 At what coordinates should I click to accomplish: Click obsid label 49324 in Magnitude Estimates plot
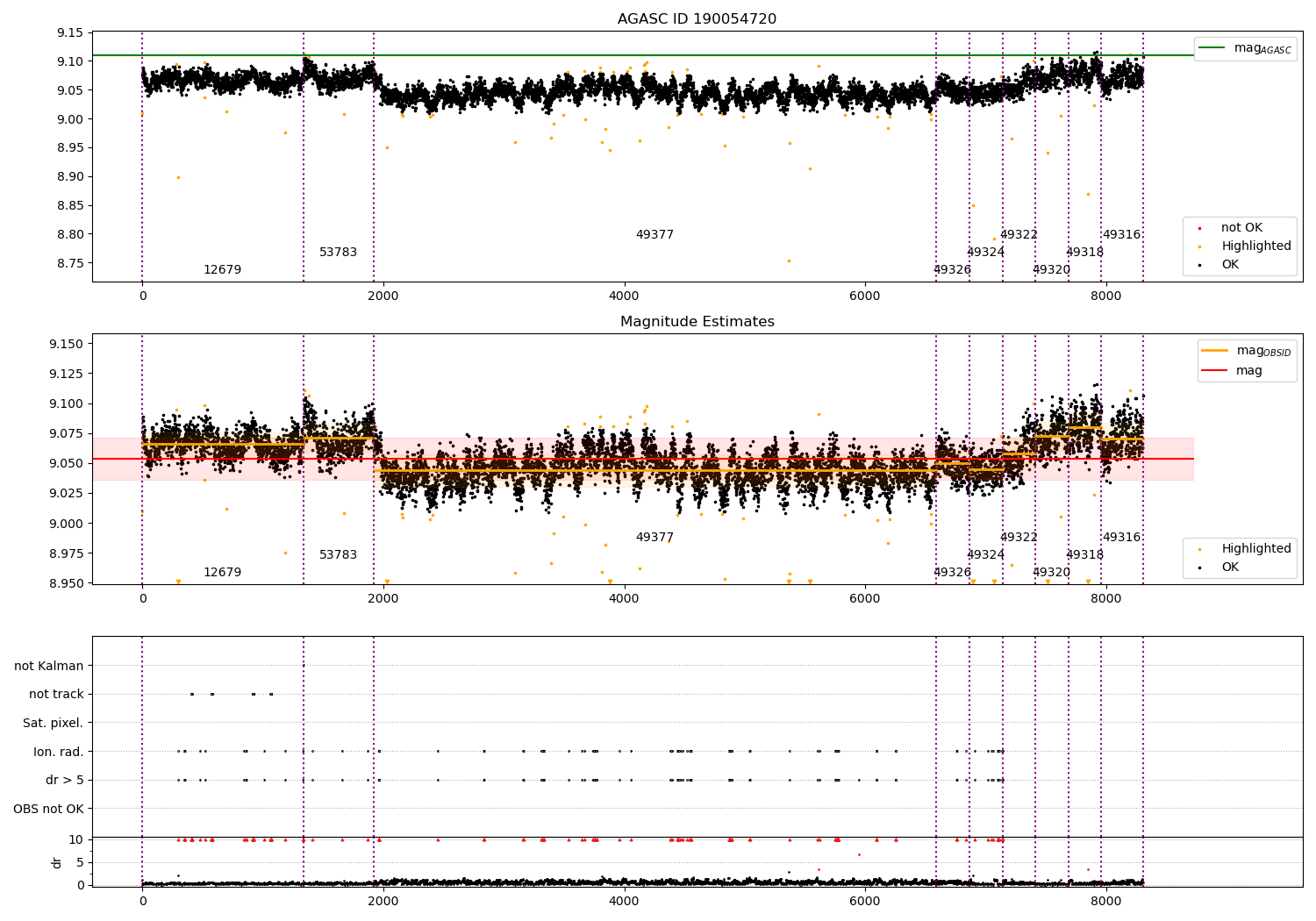(985, 554)
